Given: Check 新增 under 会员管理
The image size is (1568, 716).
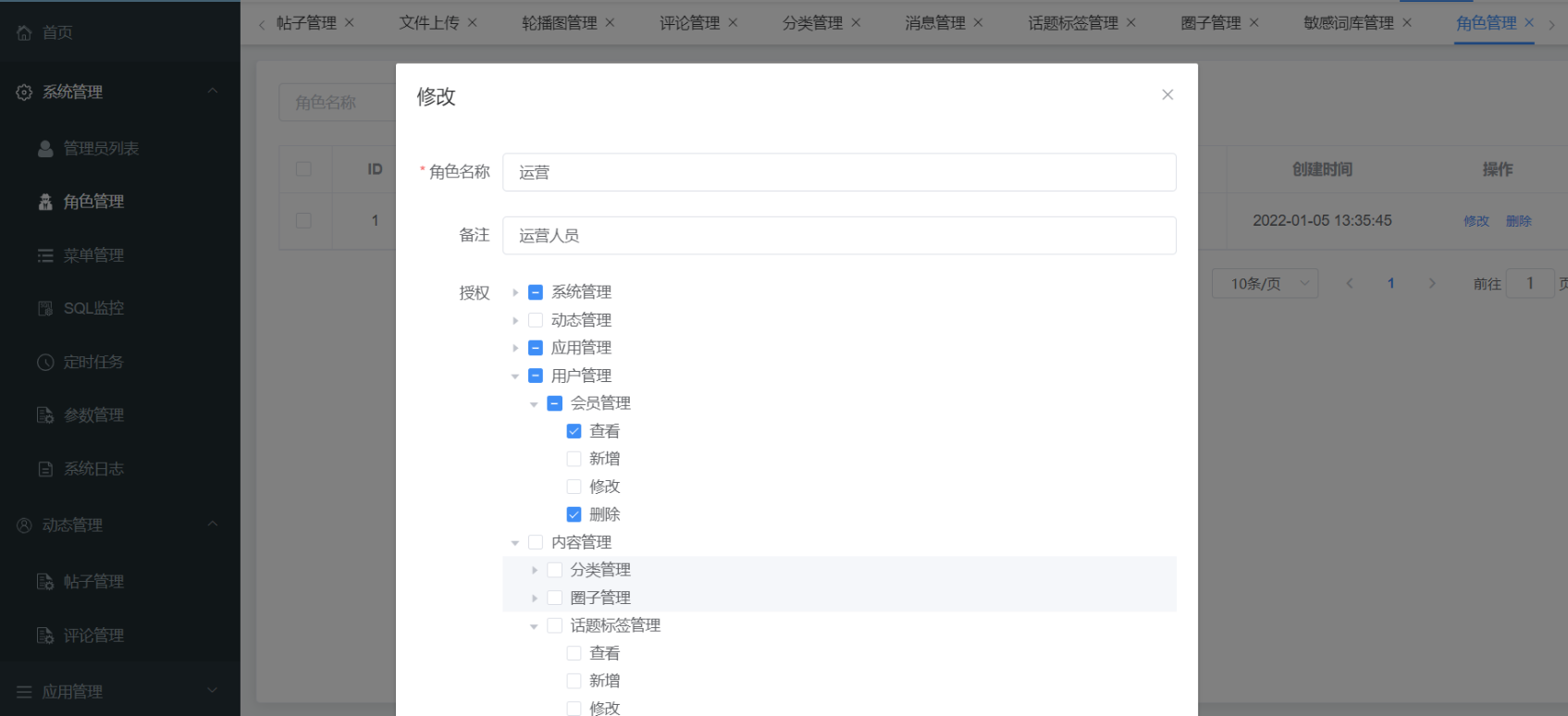Looking at the screenshot, I should click(574, 459).
